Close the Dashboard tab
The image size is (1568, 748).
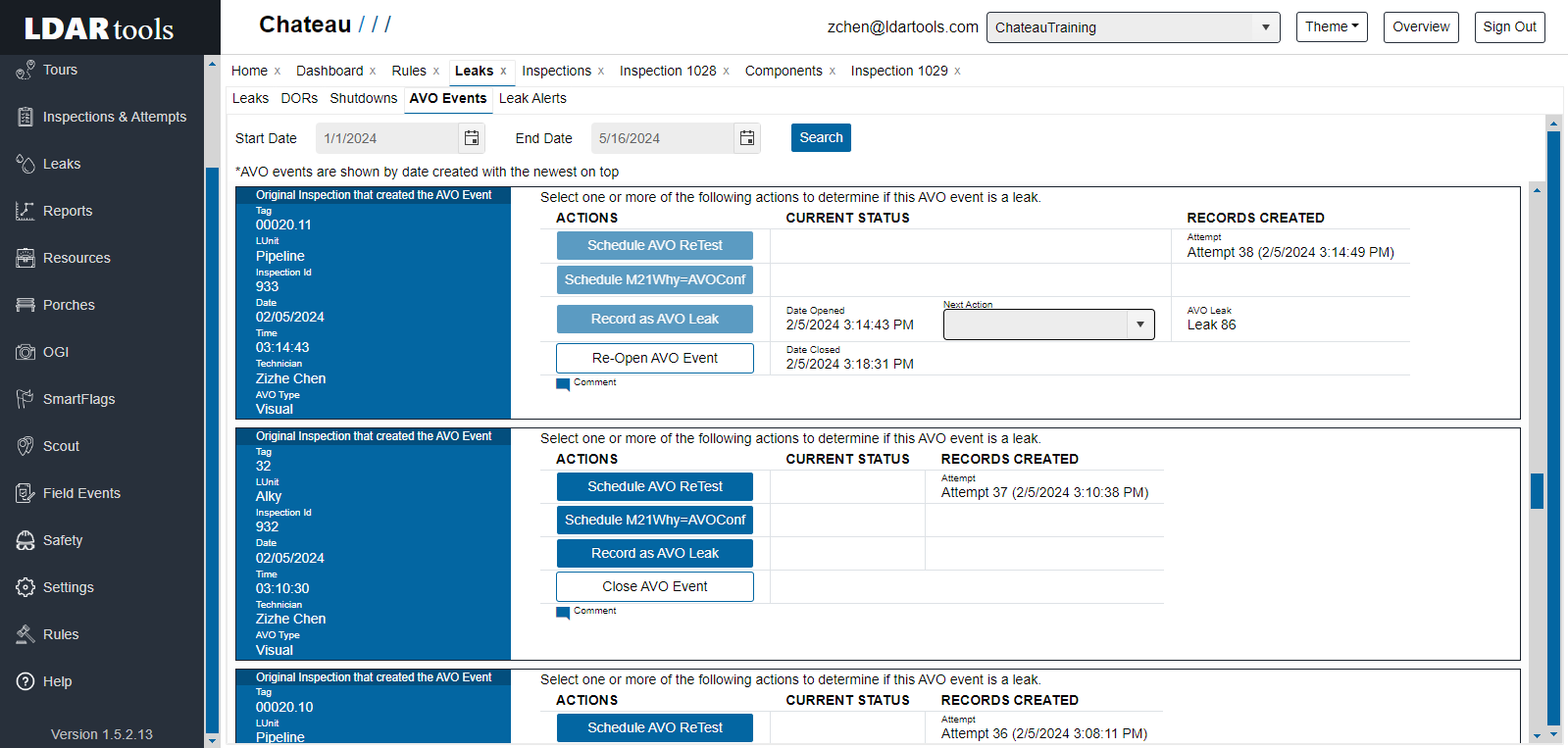tap(373, 72)
